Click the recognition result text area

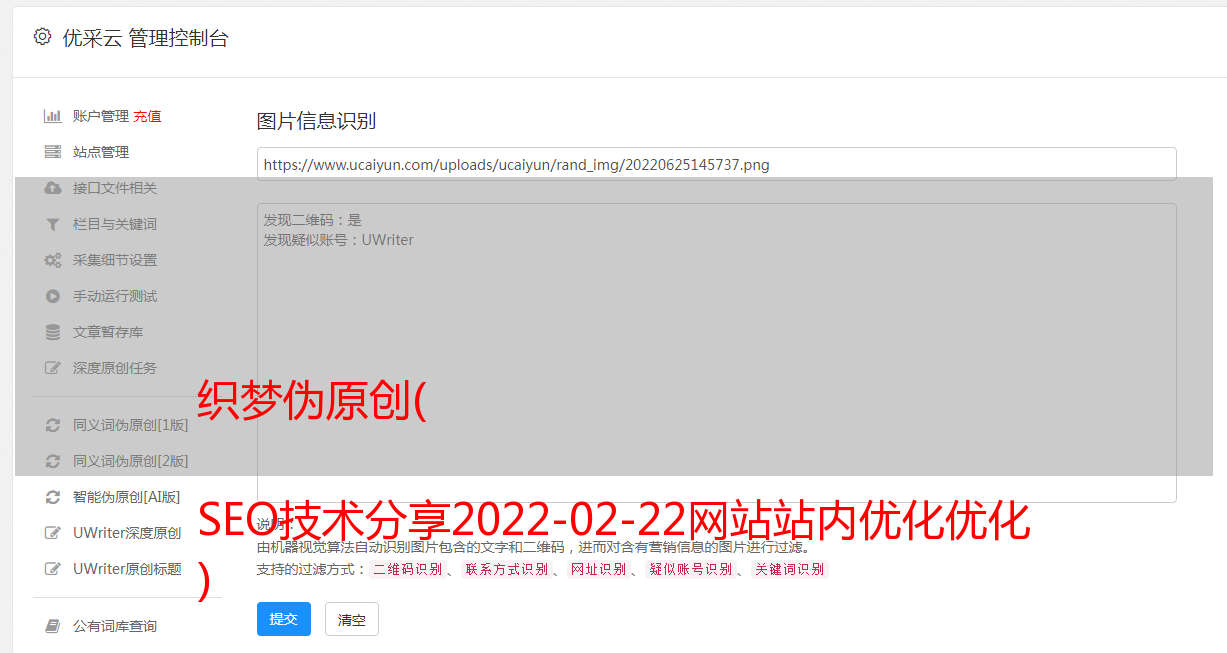tap(716, 352)
